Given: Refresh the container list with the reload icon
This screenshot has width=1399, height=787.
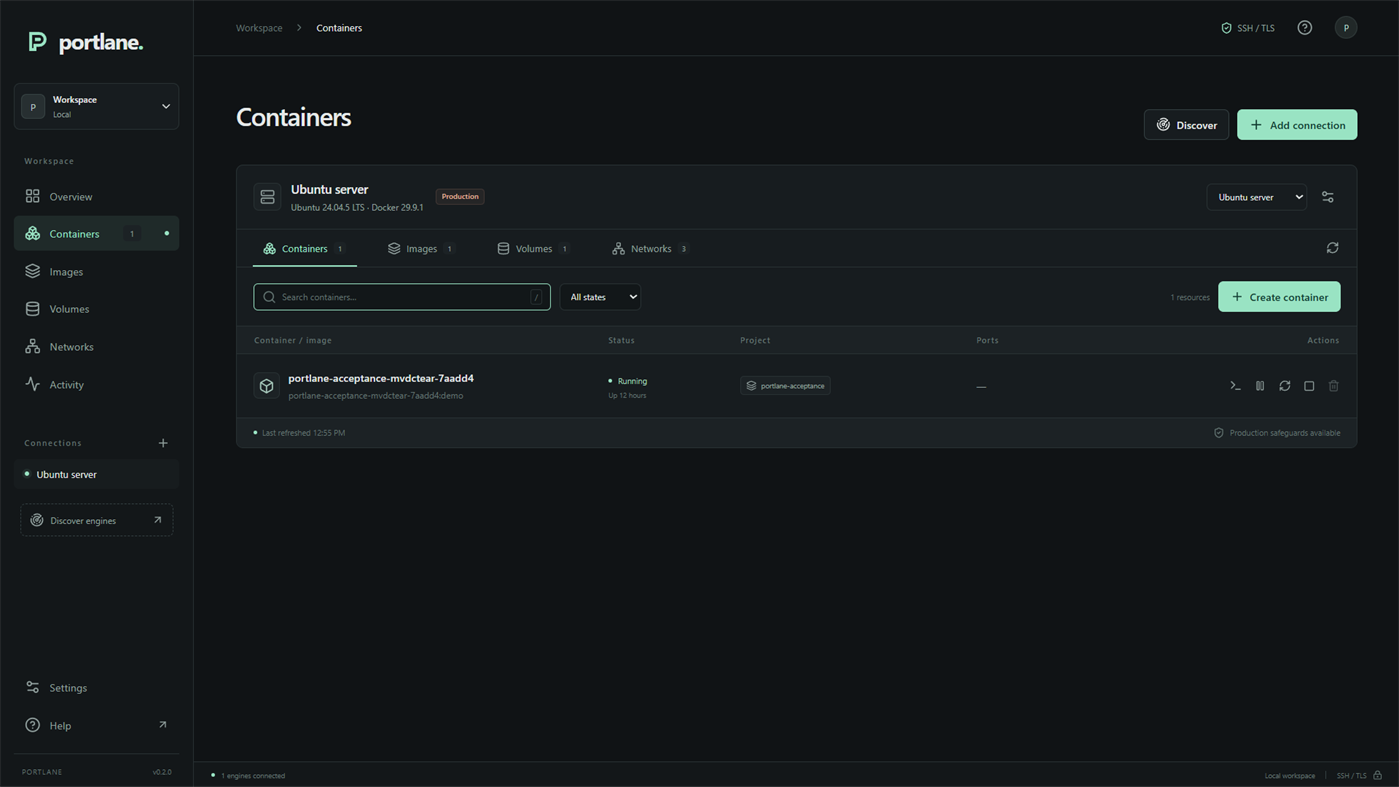Looking at the screenshot, I should tap(1332, 248).
